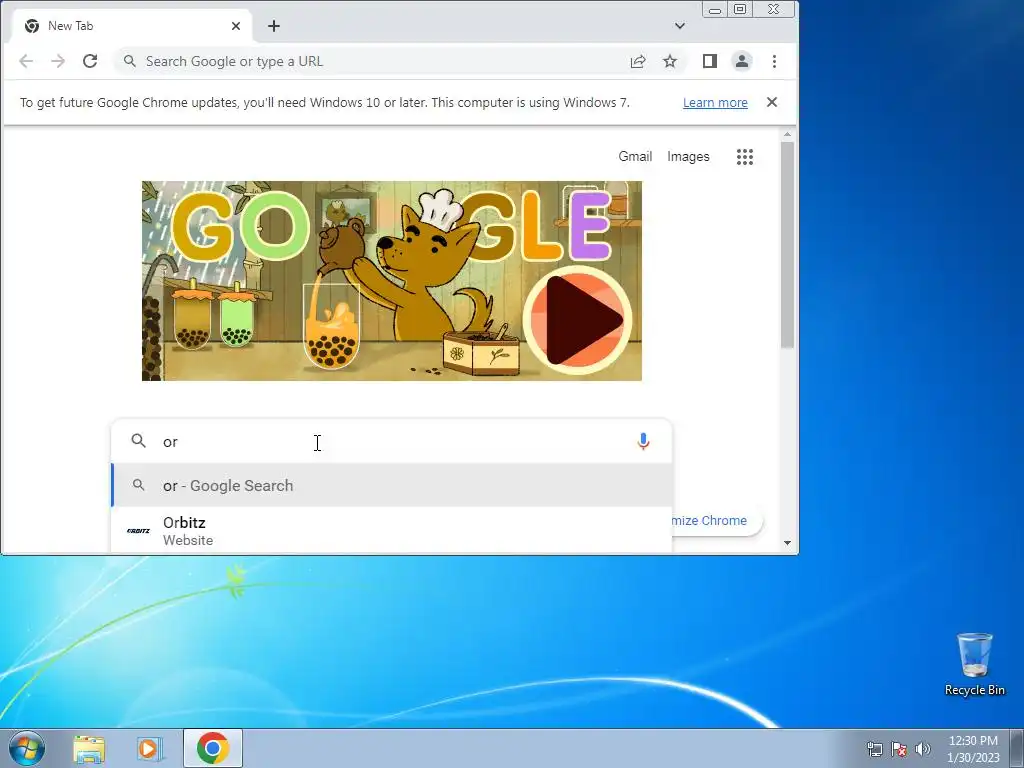This screenshot has width=1024, height=768.
Task: Open the Chrome three-dot menu
Action: point(775,61)
